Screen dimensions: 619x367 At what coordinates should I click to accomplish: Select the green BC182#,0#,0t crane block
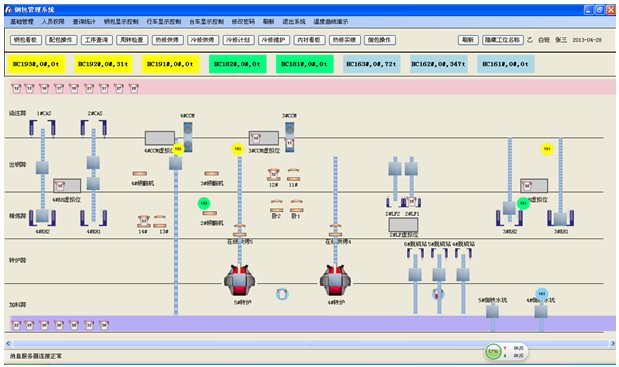pos(237,64)
